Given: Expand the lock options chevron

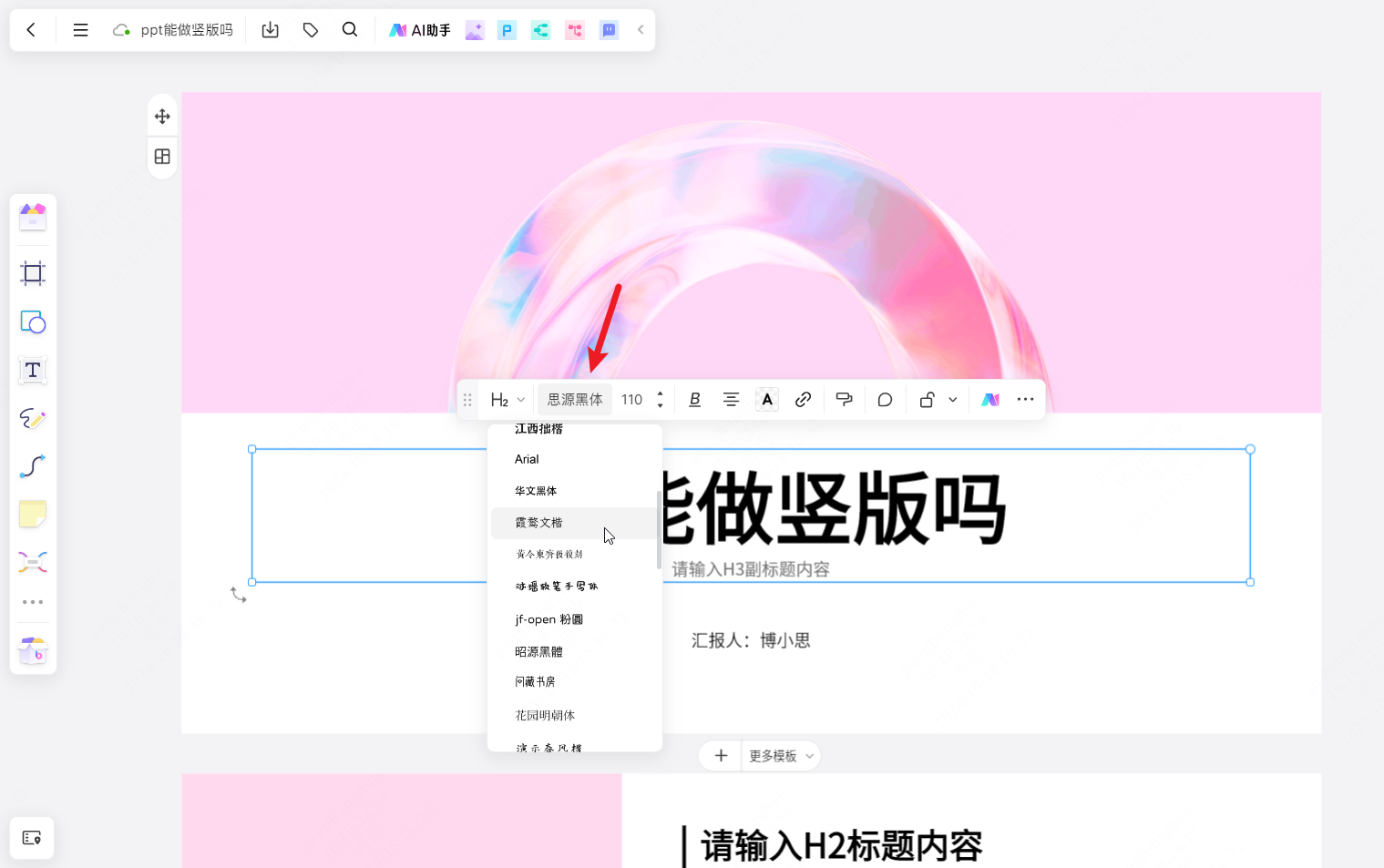Looking at the screenshot, I should click(x=953, y=400).
